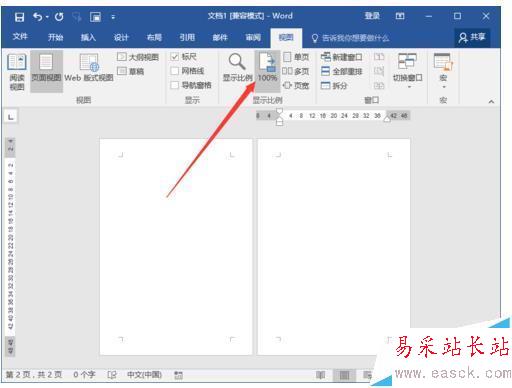Switch to the 邮件 tab

pos(220,37)
